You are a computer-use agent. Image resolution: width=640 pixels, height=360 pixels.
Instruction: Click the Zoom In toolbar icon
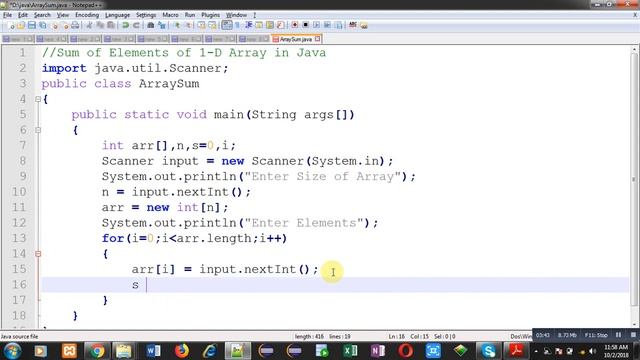[x=177, y=25]
